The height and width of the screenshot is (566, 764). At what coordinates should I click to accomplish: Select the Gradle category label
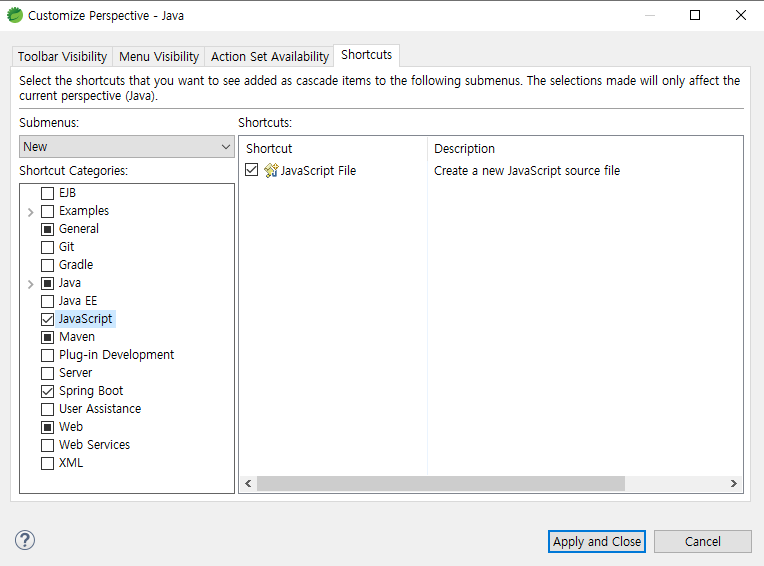[76, 265]
